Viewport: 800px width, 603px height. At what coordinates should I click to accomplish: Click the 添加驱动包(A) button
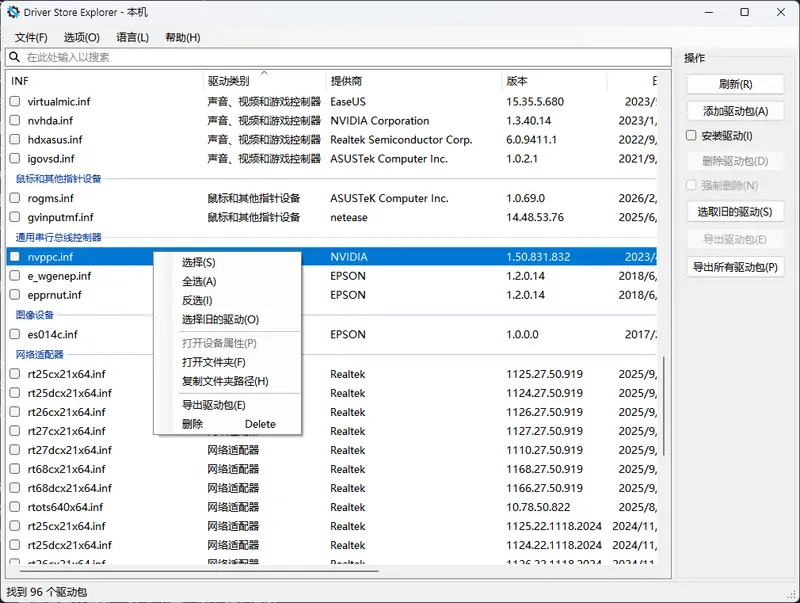(735, 111)
